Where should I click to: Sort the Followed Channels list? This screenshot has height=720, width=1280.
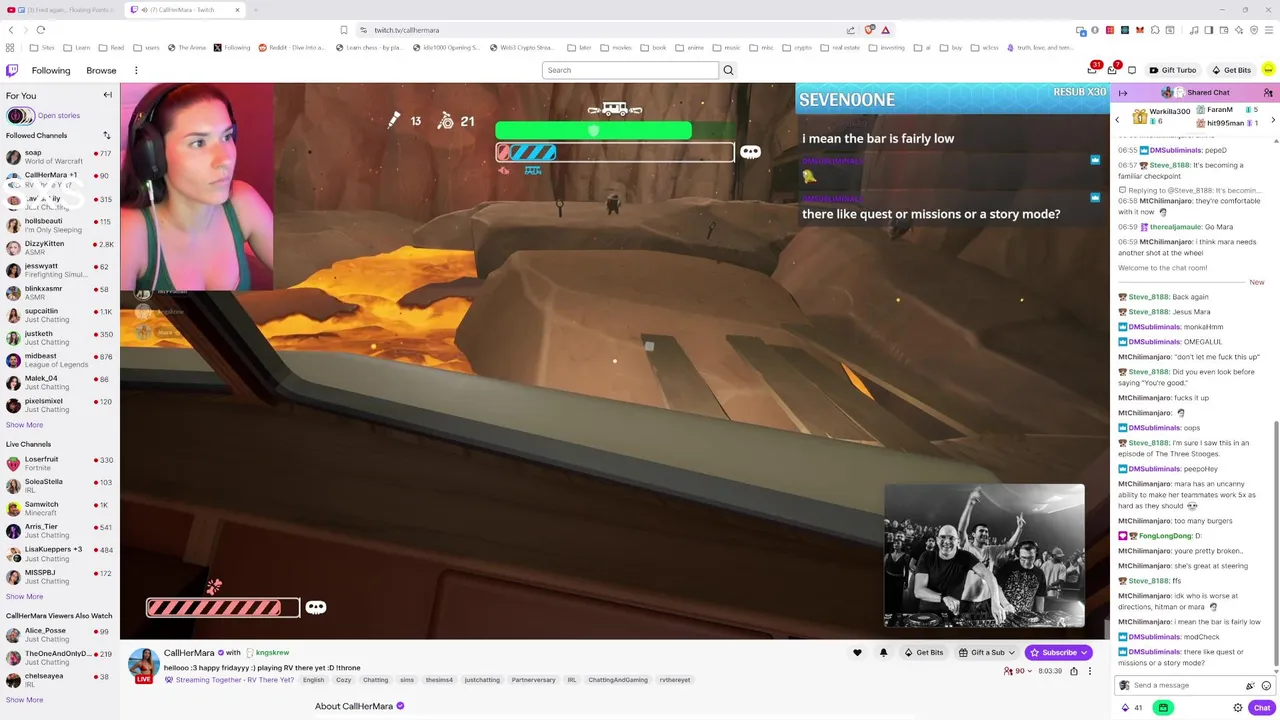107,135
